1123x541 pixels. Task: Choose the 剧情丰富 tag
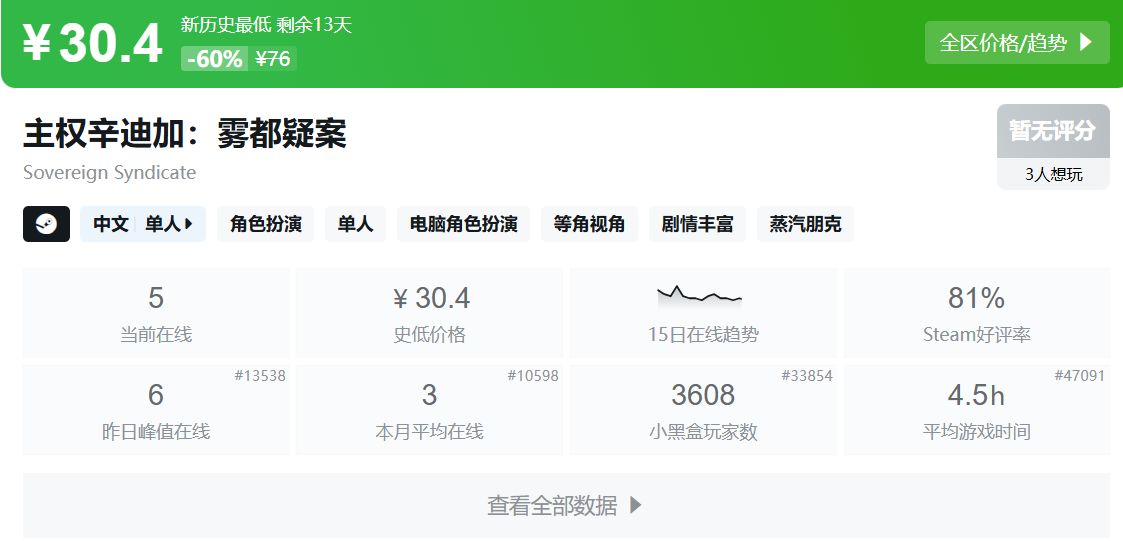[698, 224]
